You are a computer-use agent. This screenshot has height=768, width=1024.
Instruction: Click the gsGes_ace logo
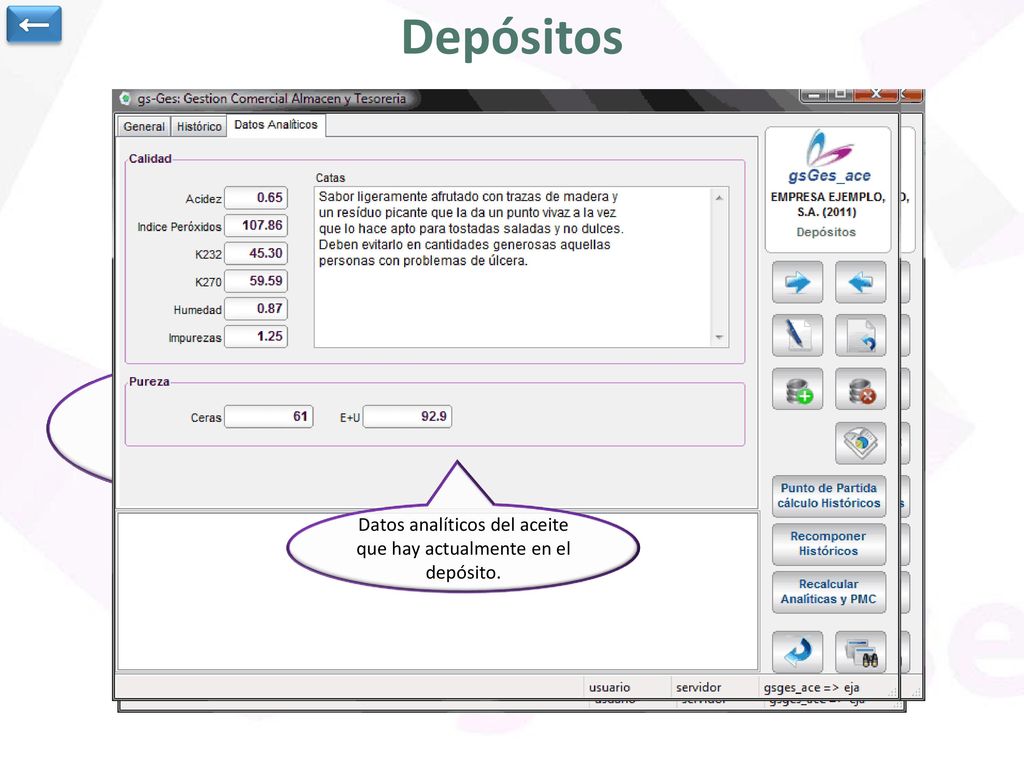coord(829,157)
